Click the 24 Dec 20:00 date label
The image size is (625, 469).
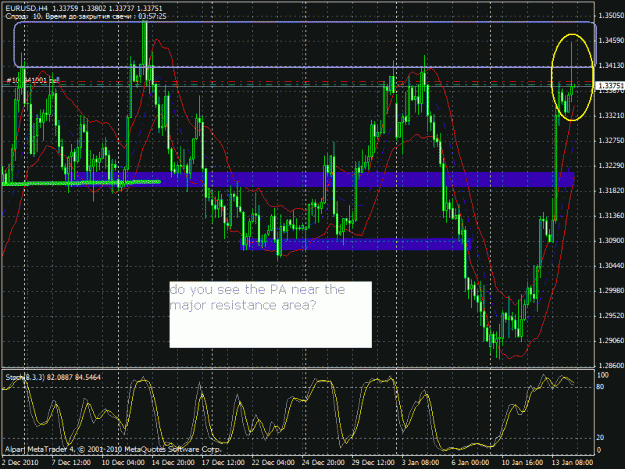pos(323,463)
